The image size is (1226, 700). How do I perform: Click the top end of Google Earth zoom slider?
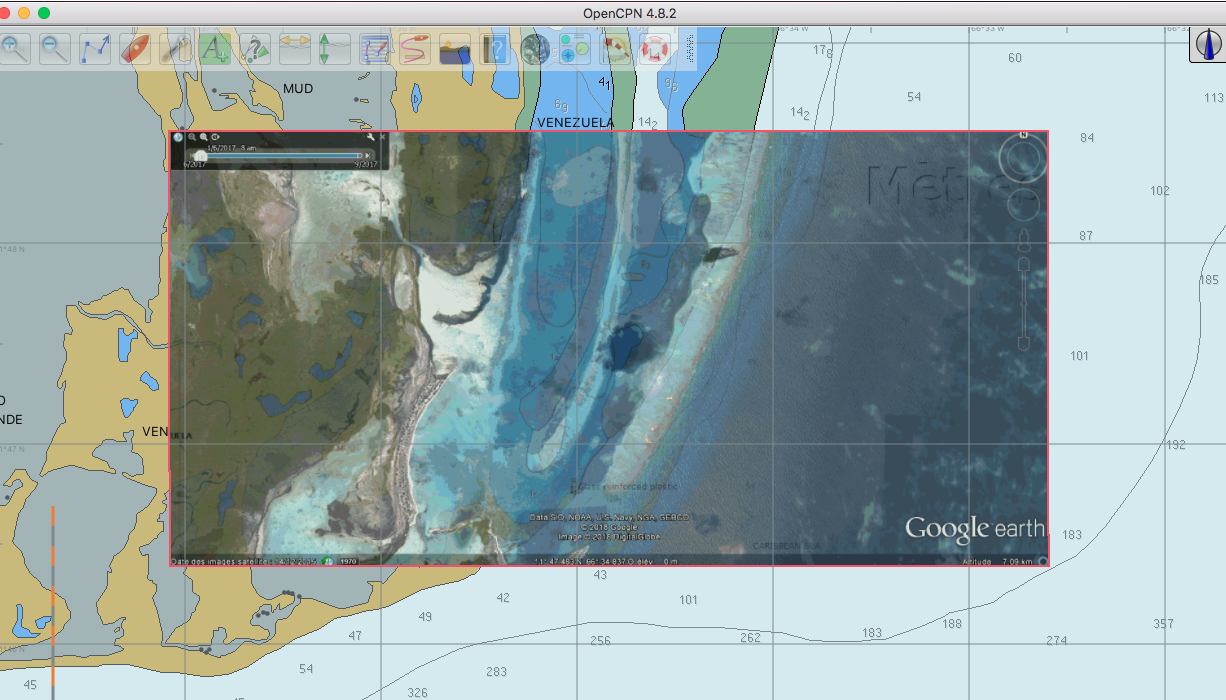(x=1023, y=263)
